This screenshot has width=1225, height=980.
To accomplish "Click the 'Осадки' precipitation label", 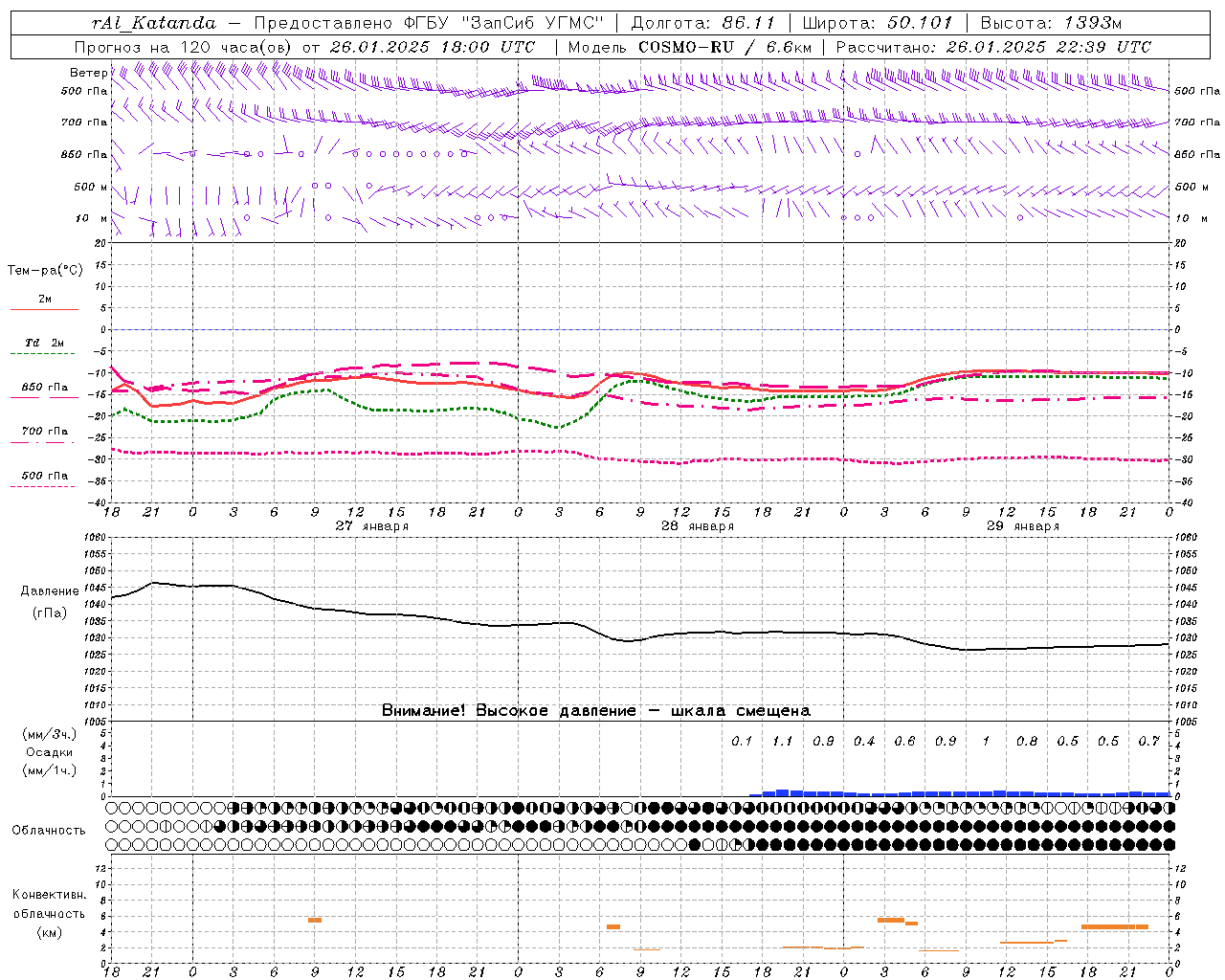I will pyautogui.click(x=50, y=752).
